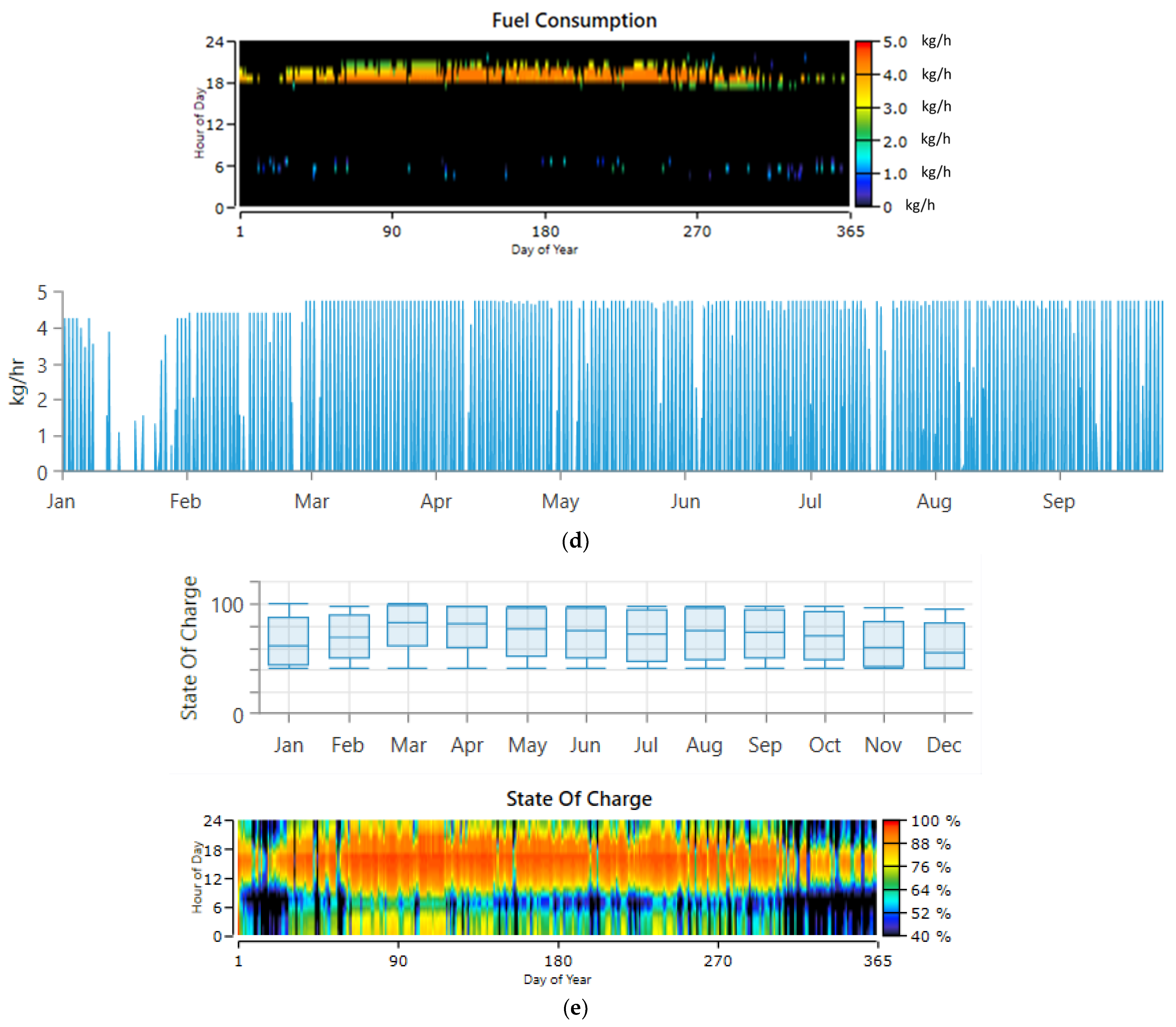Click the Fuel Consumption chart title

[x=574, y=21]
